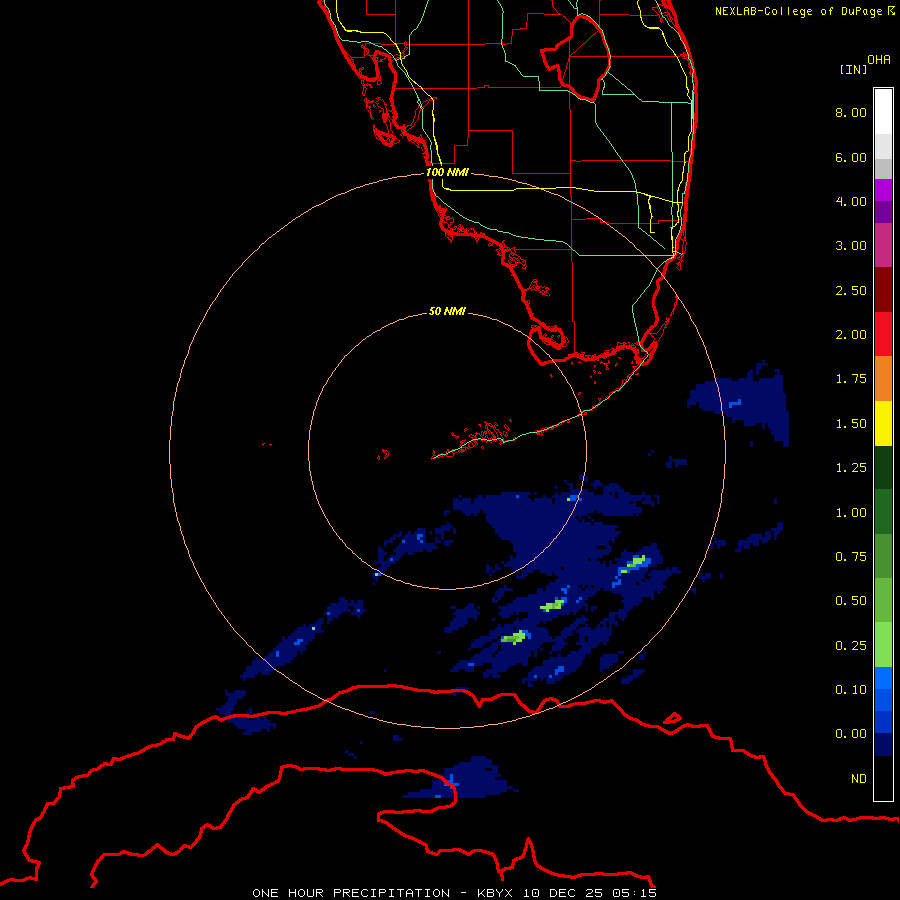Viewport: 900px width, 900px height.
Task: Choose the navy swatch just above ND
Action: [x=883, y=745]
